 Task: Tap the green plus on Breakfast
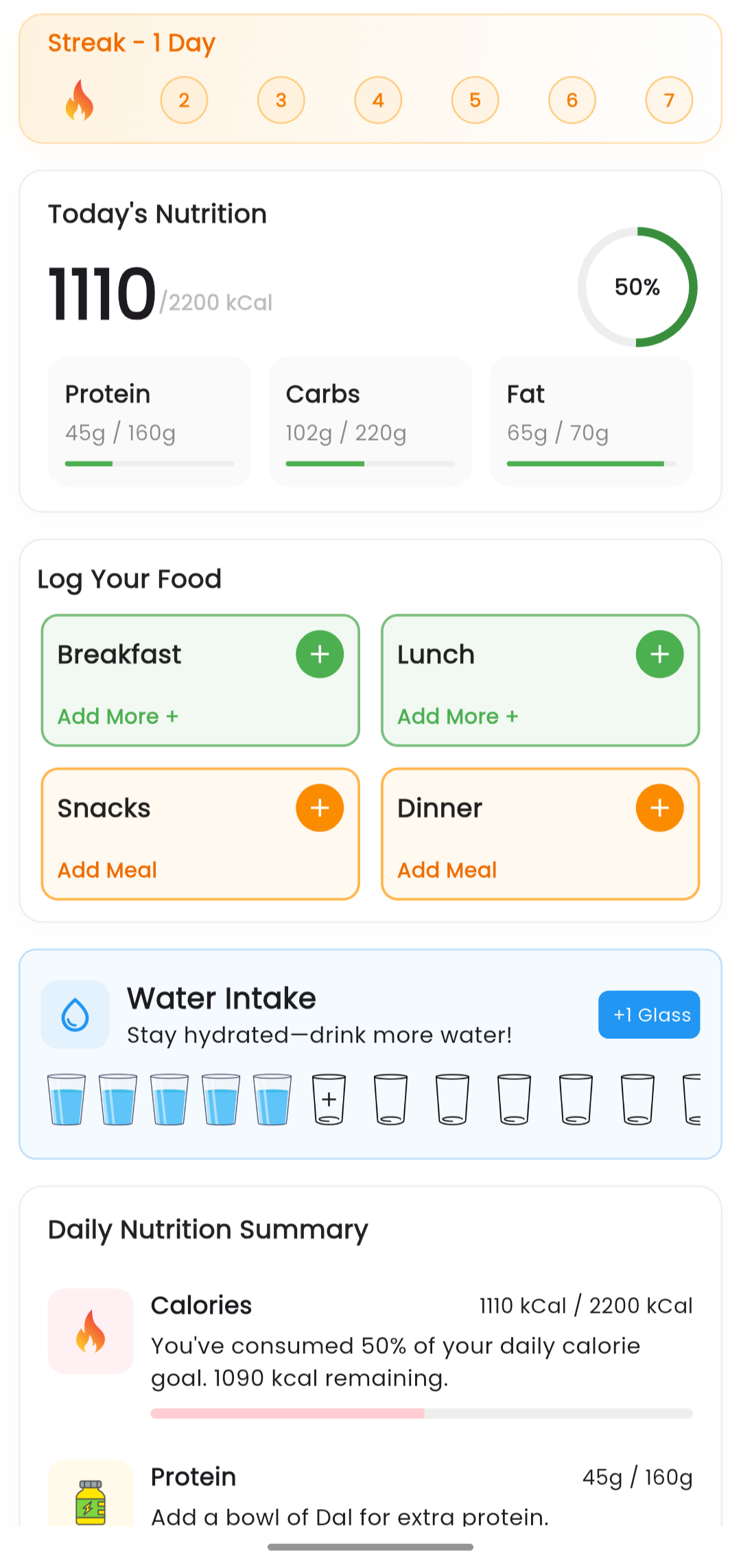(320, 654)
